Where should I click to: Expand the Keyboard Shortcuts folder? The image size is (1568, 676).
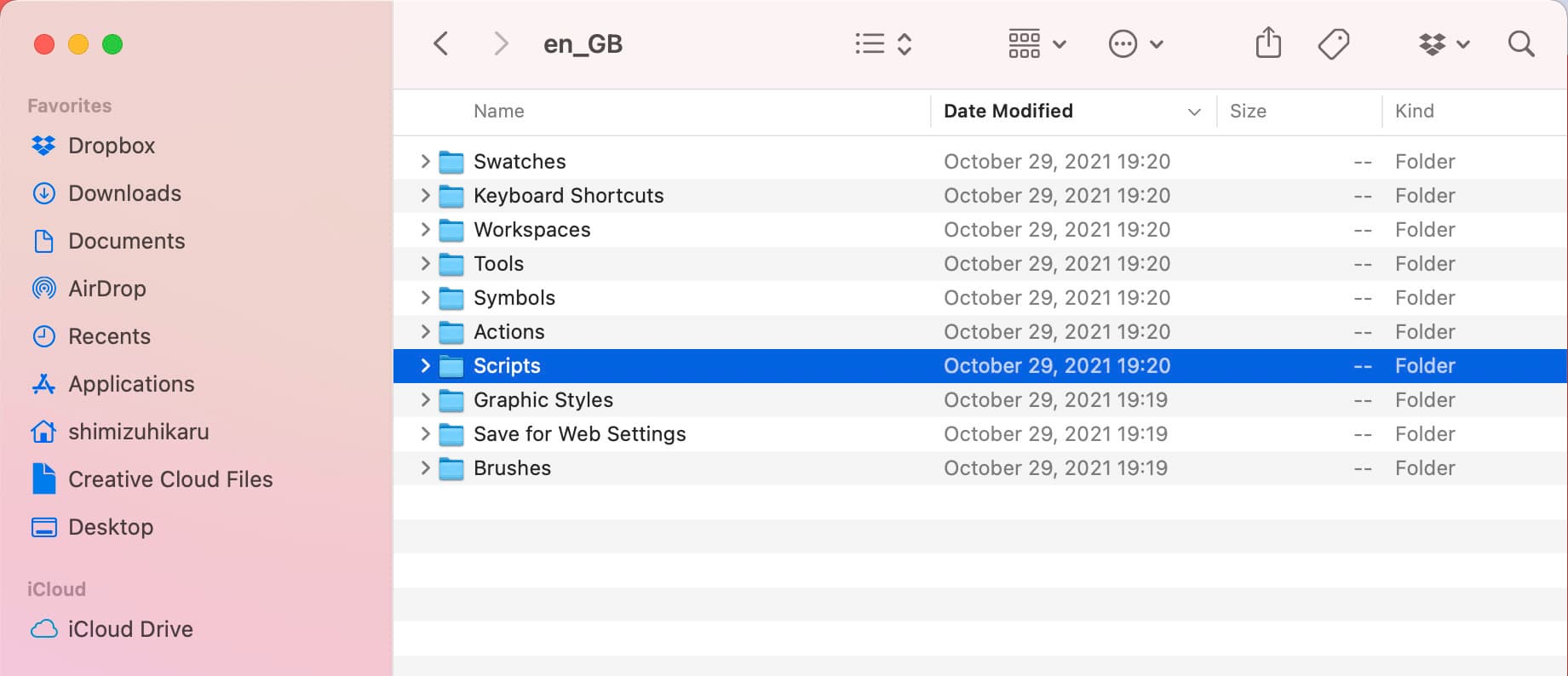click(425, 195)
